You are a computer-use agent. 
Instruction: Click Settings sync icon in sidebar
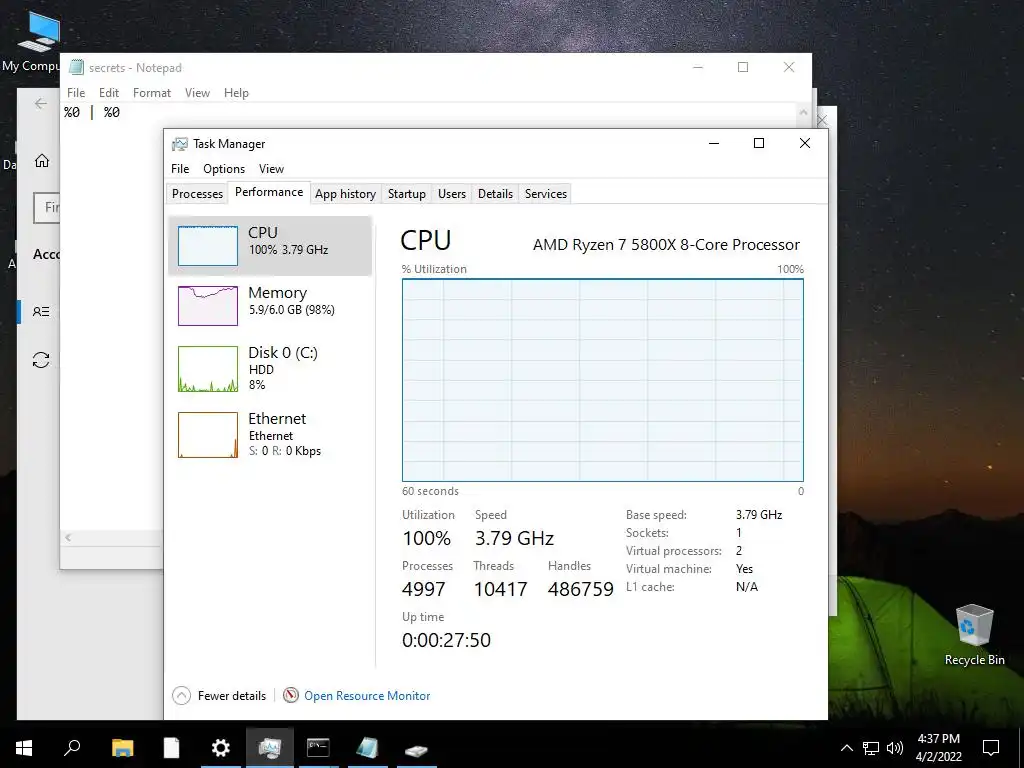tap(41, 360)
